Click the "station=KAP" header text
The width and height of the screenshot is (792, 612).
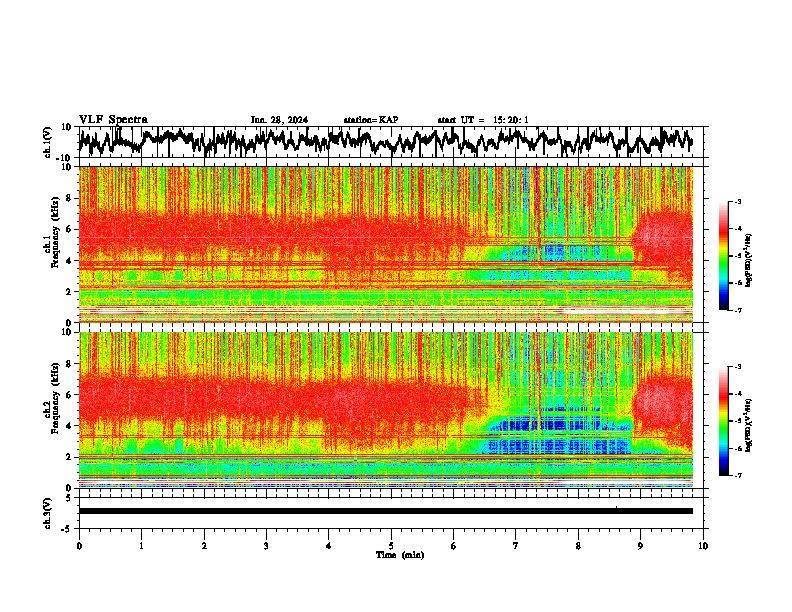(x=371, y=120)
